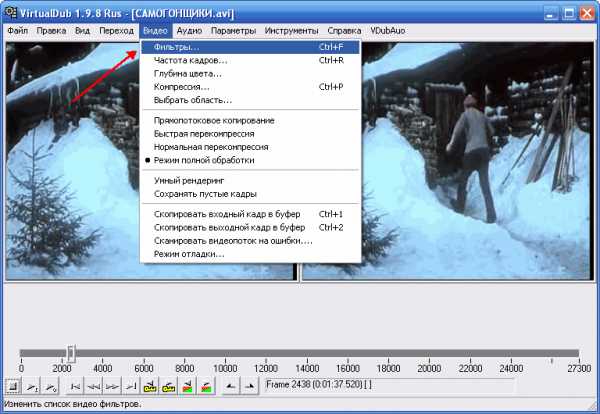Open the Аудио menu

pos(189,31)
